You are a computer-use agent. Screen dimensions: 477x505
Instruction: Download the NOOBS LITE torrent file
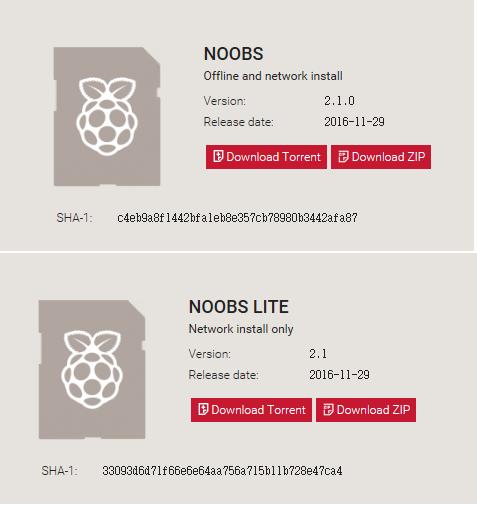coord(251,410)
